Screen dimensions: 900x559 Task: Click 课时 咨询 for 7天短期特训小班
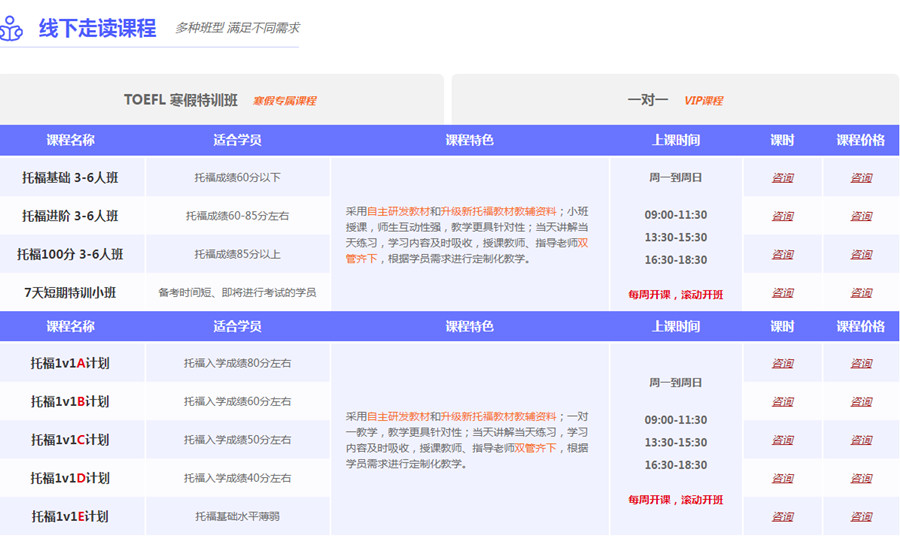tap(782, 293)
